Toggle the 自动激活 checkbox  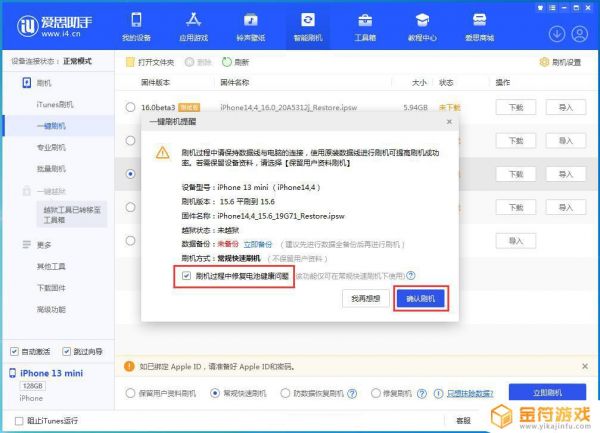pyautogui.click(x=14, y=351)
